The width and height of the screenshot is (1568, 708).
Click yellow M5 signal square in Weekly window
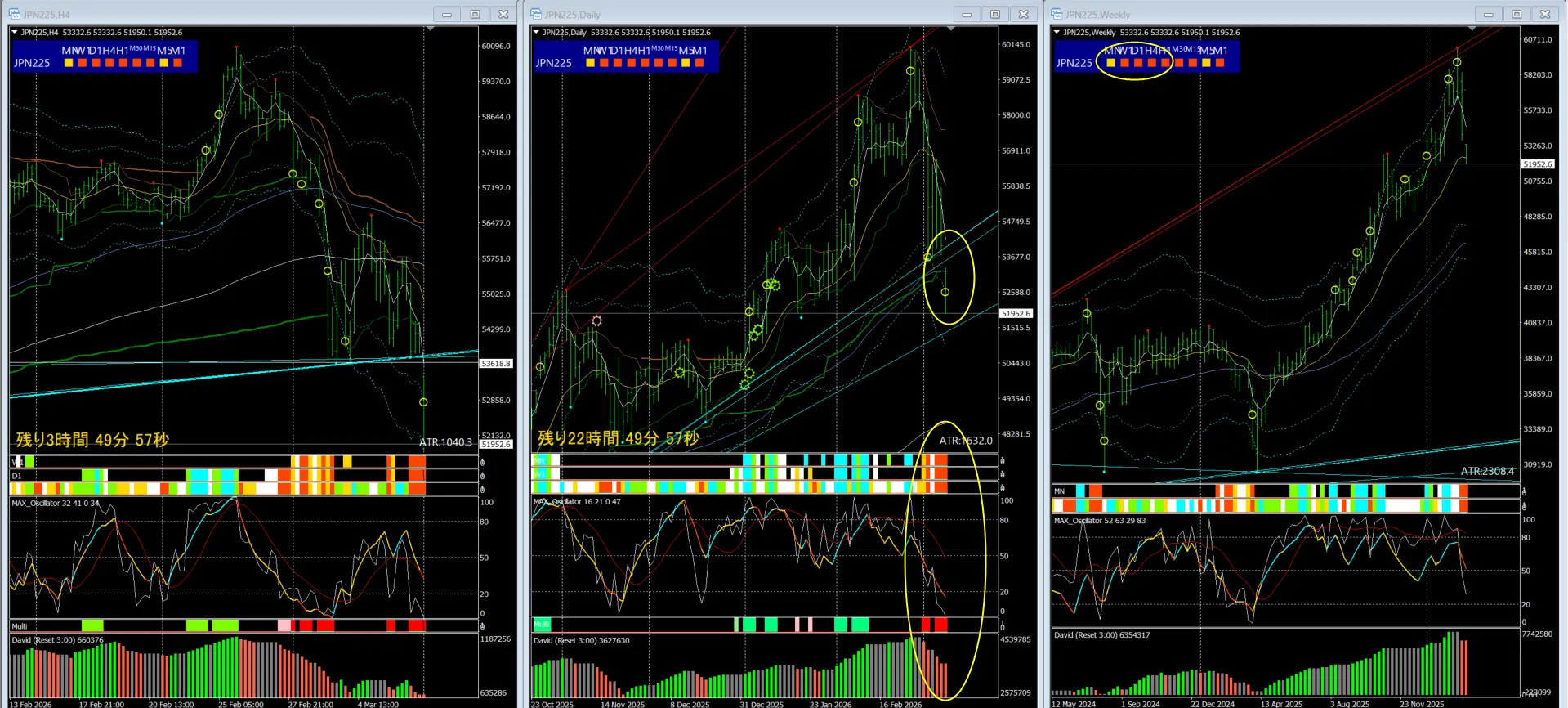(x=1206, y=63)
